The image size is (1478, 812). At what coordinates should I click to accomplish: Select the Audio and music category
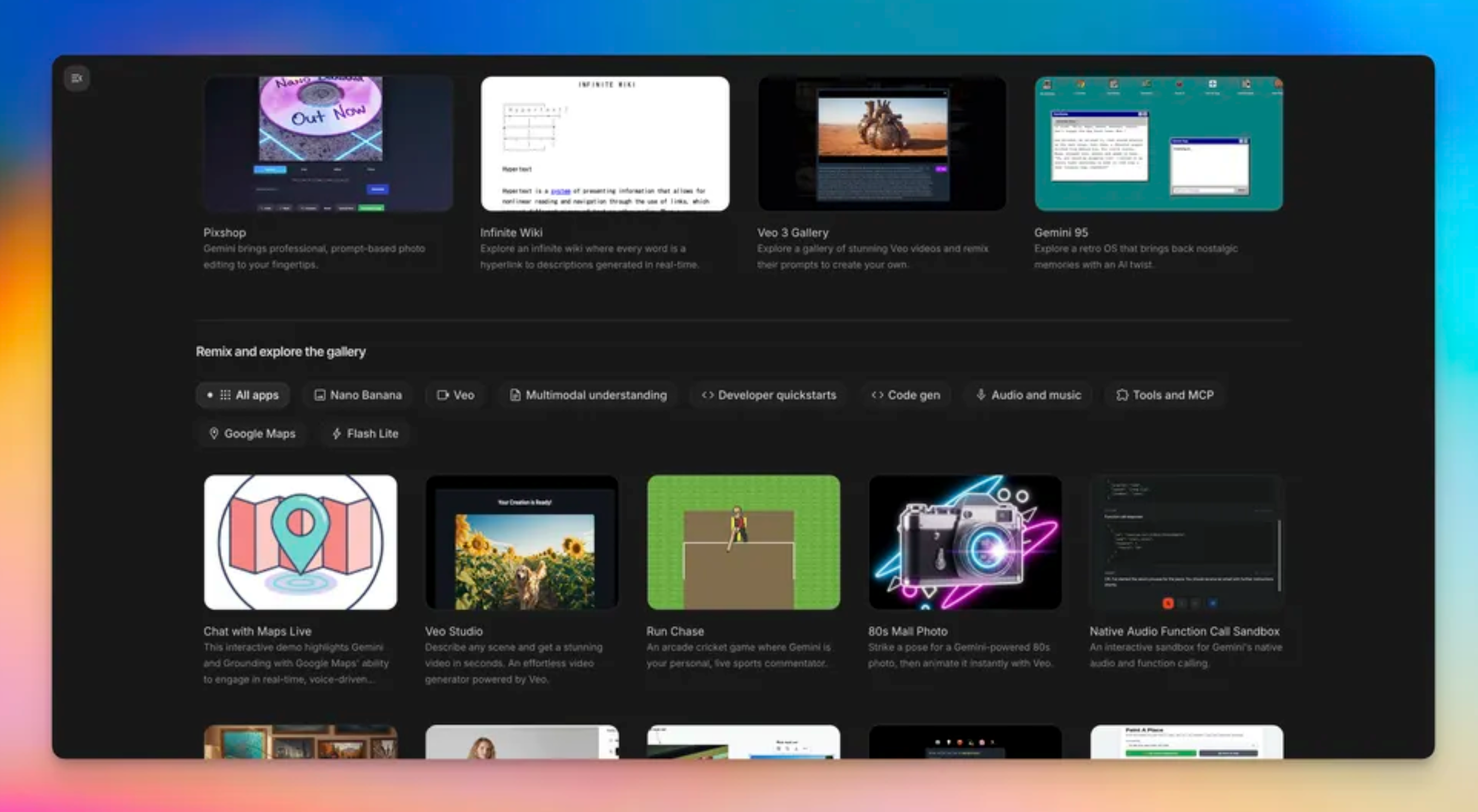pyautogui.click(x=1027, y=395)
